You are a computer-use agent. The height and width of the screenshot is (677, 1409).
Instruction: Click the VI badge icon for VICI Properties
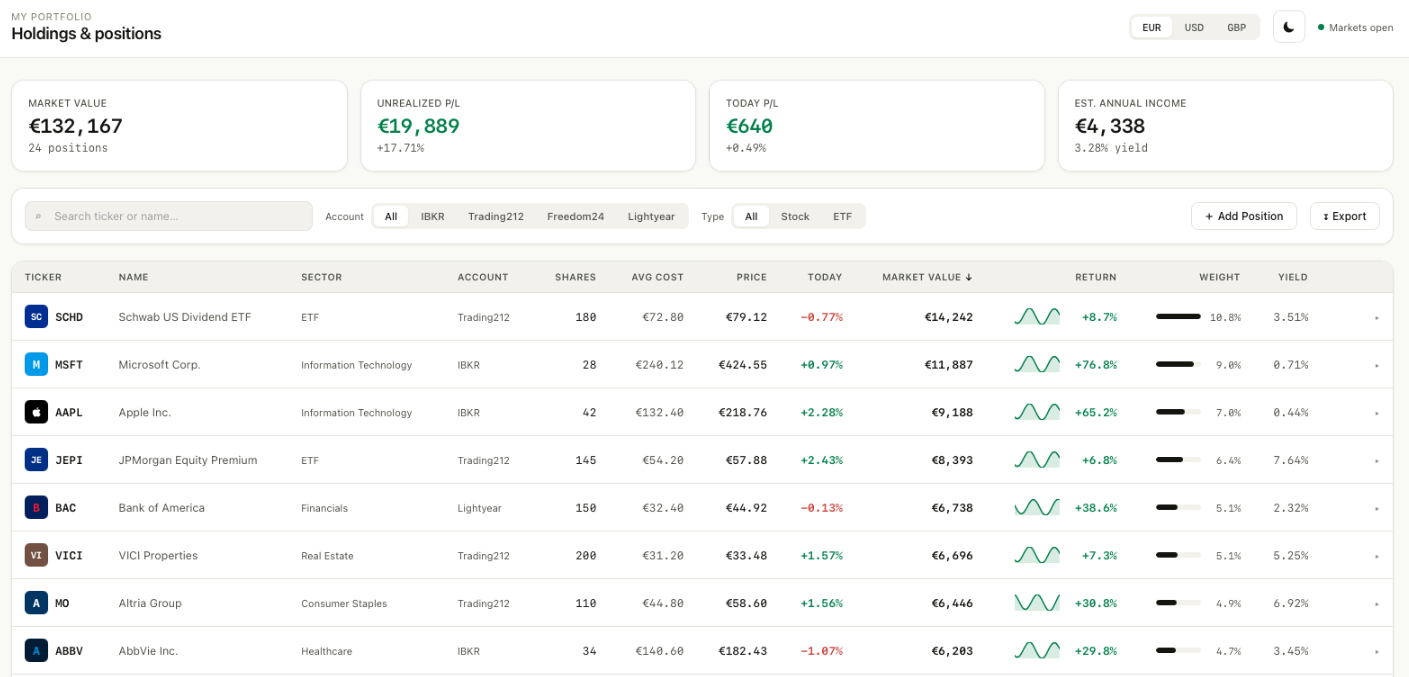click(x=34, y=554)
